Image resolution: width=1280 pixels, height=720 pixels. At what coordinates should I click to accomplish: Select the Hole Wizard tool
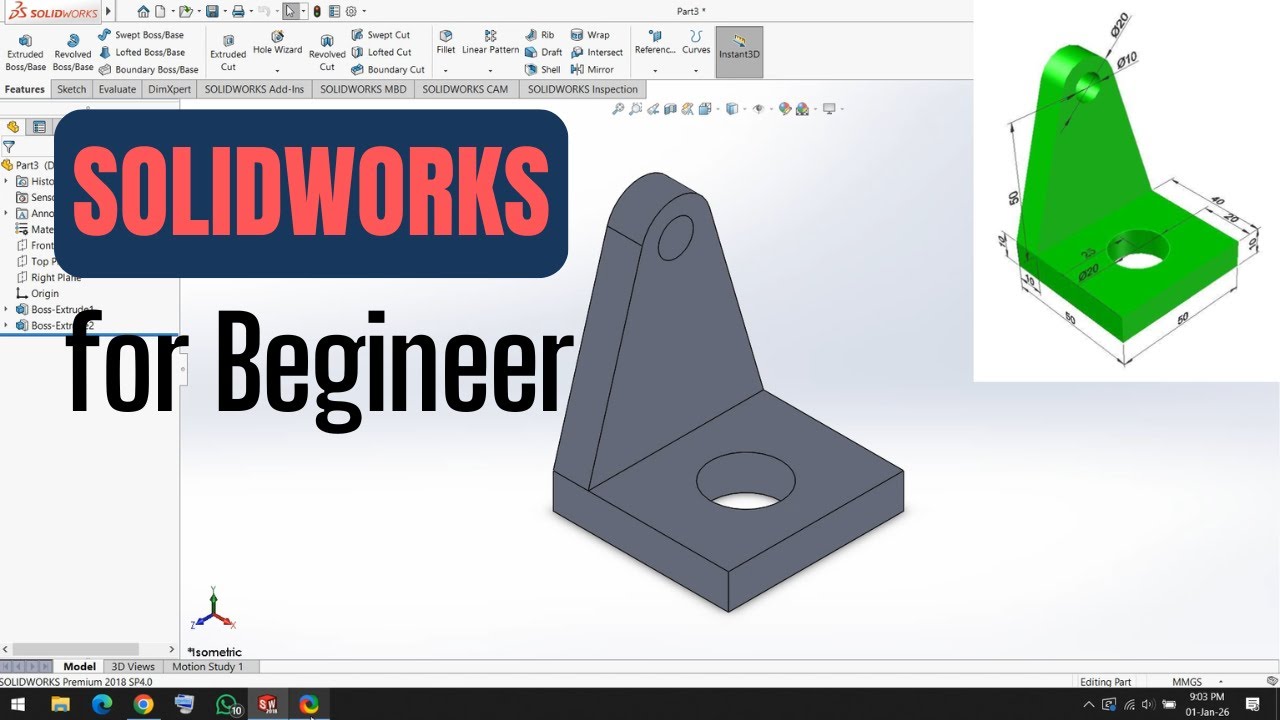[x=277, y=44]
